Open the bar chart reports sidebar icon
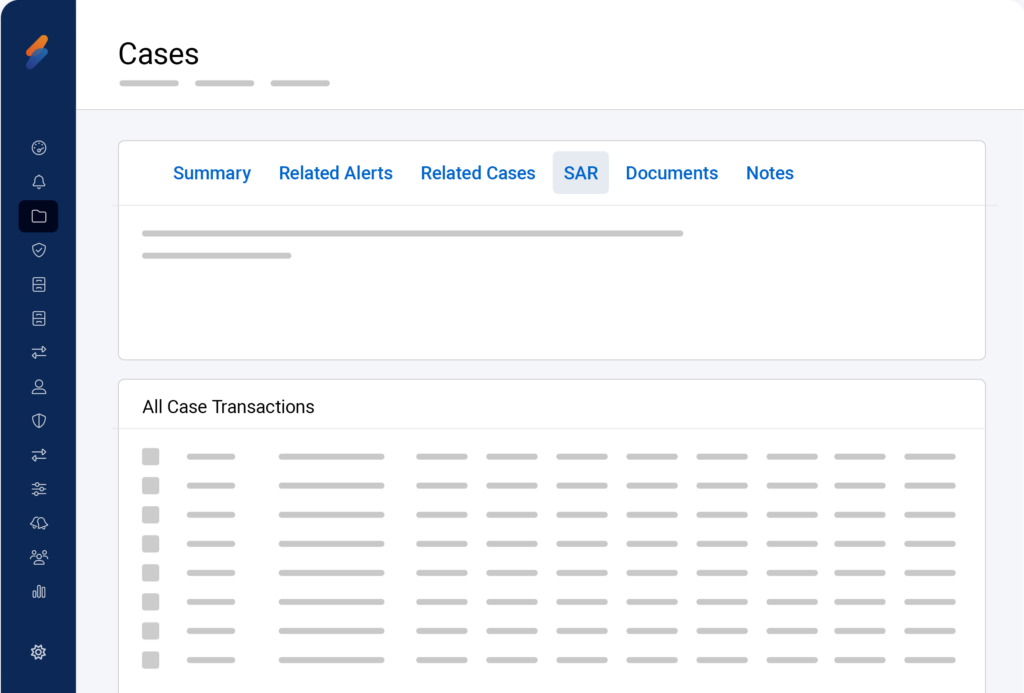 (39, 591)
